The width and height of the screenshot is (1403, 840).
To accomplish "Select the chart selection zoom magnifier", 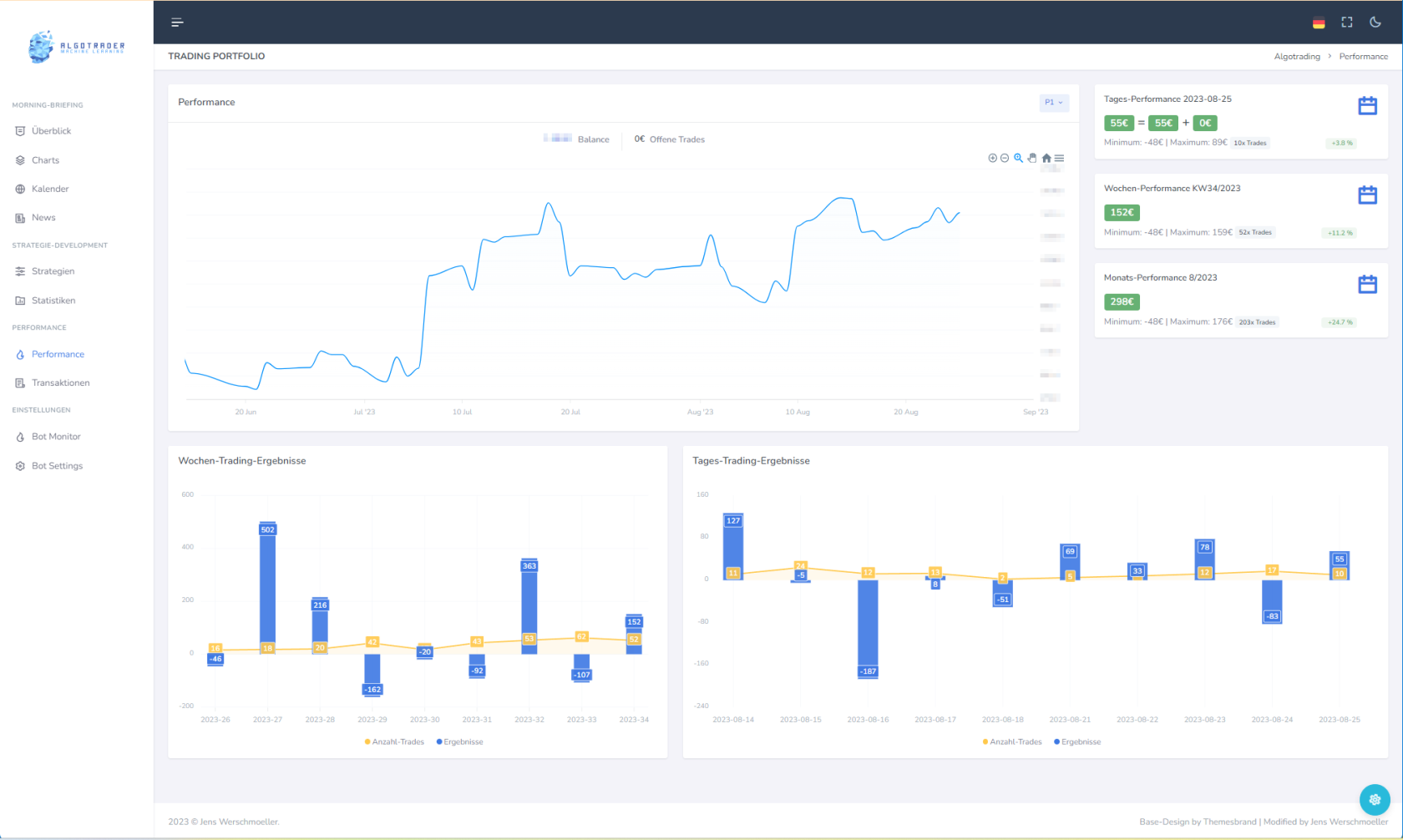I will point(1018,158).
